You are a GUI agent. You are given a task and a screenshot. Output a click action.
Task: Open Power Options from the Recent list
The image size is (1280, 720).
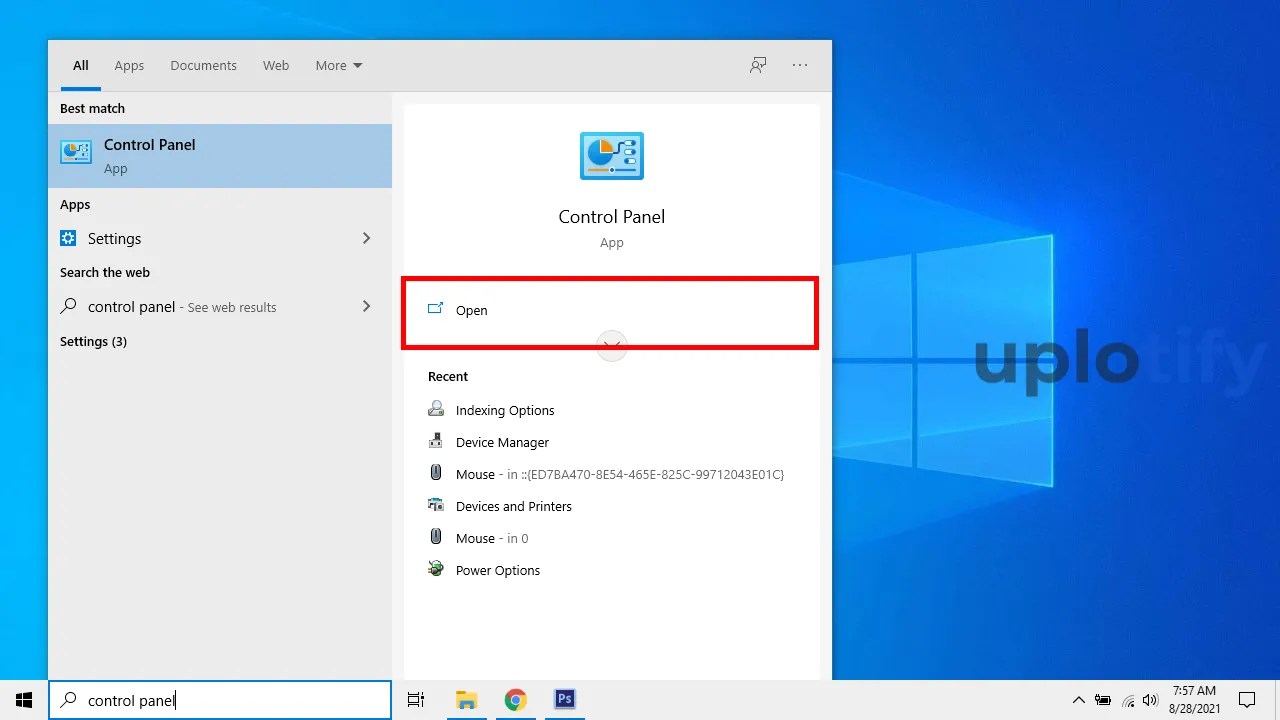484,570
